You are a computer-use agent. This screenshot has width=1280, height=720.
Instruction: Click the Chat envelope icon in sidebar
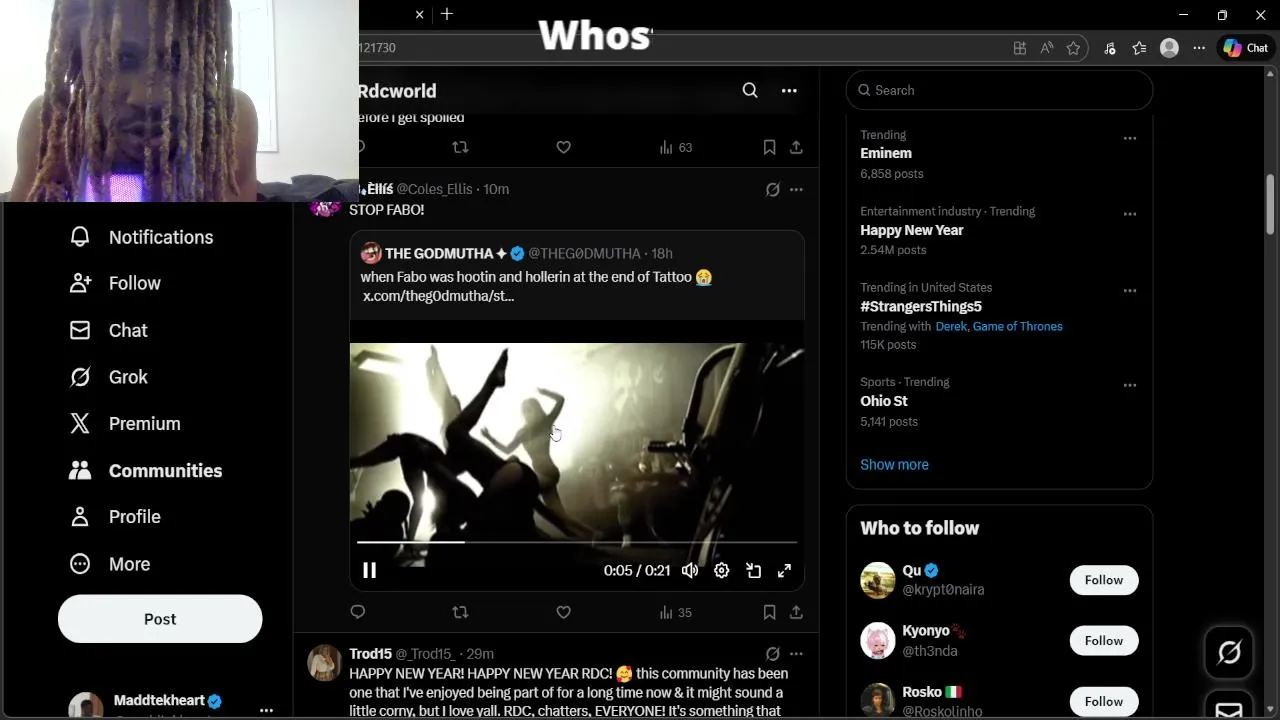80,330
